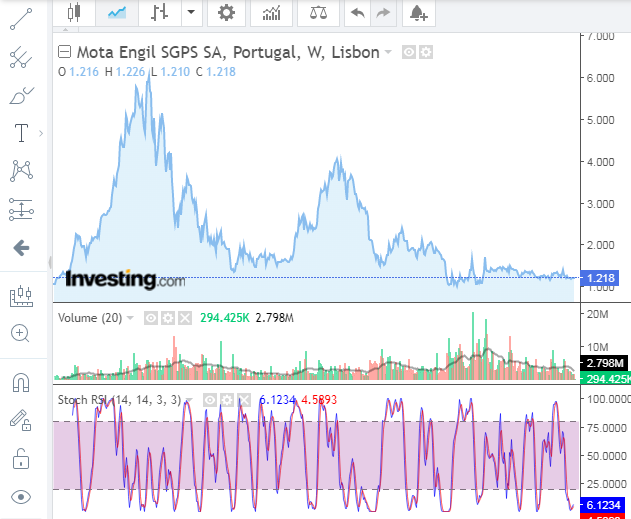Click the red 4.5893 Stoch RSI value
The image size is (631, 519).
click(x=319, y=400)
